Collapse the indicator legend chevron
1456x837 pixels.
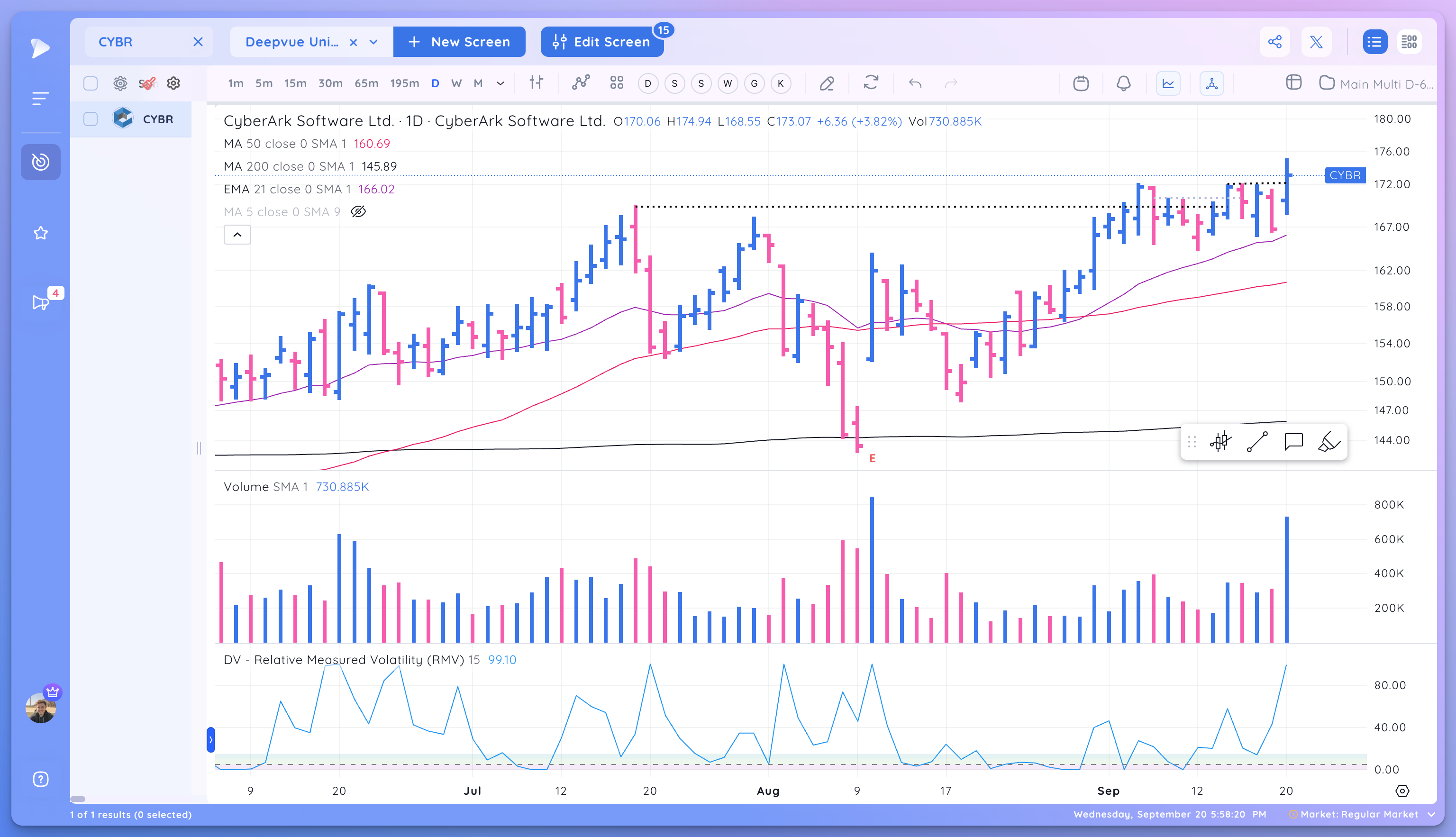237,235
